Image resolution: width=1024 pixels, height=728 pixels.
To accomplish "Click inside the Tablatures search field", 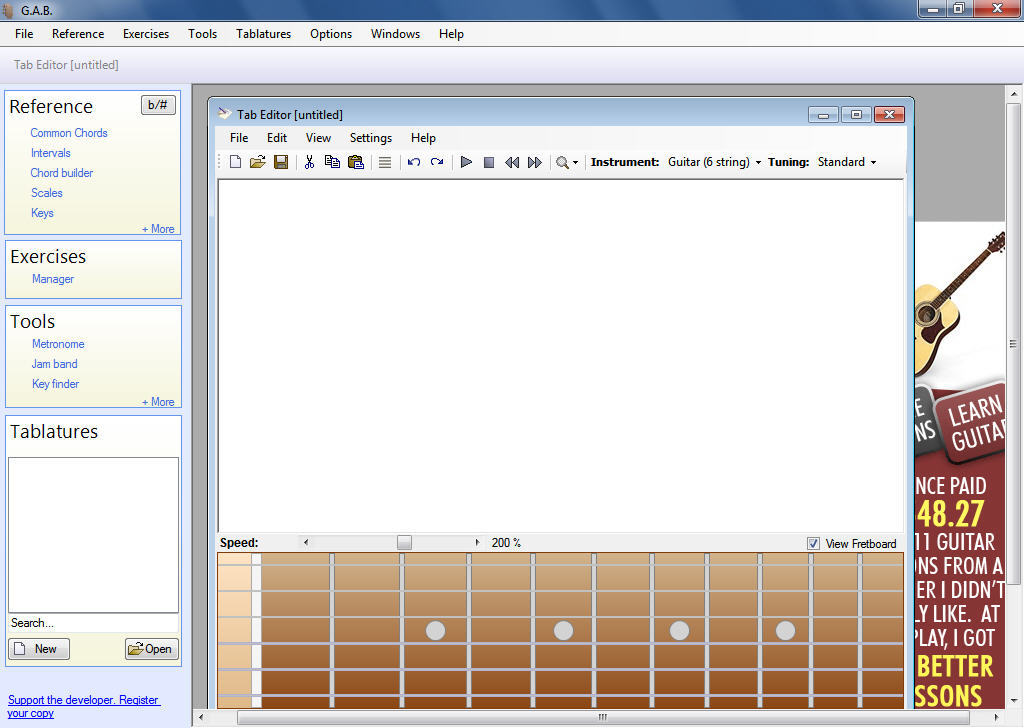I will tap(93, 622).
